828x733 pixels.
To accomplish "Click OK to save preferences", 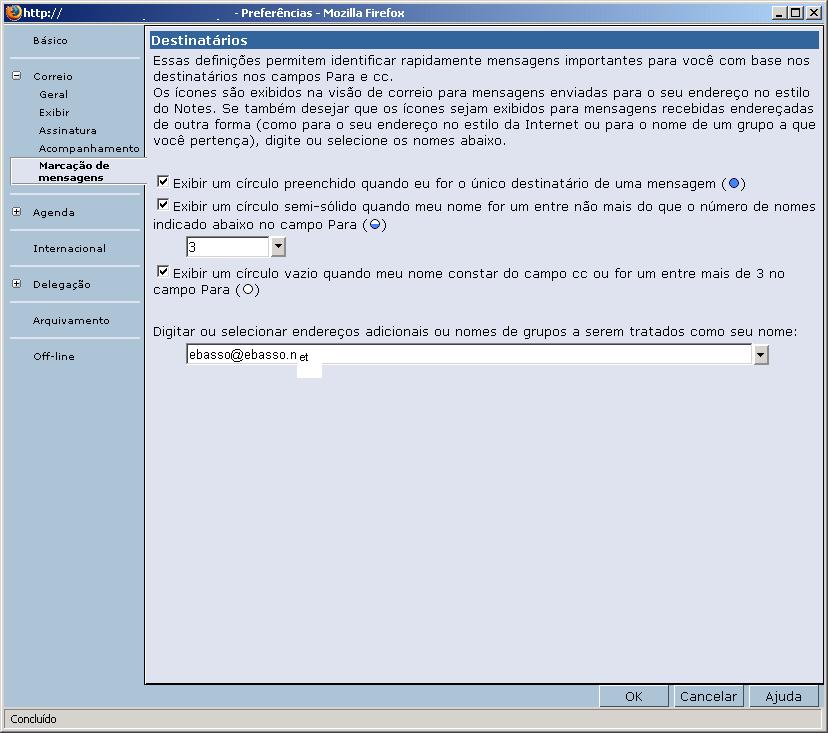I will [634, 697].
